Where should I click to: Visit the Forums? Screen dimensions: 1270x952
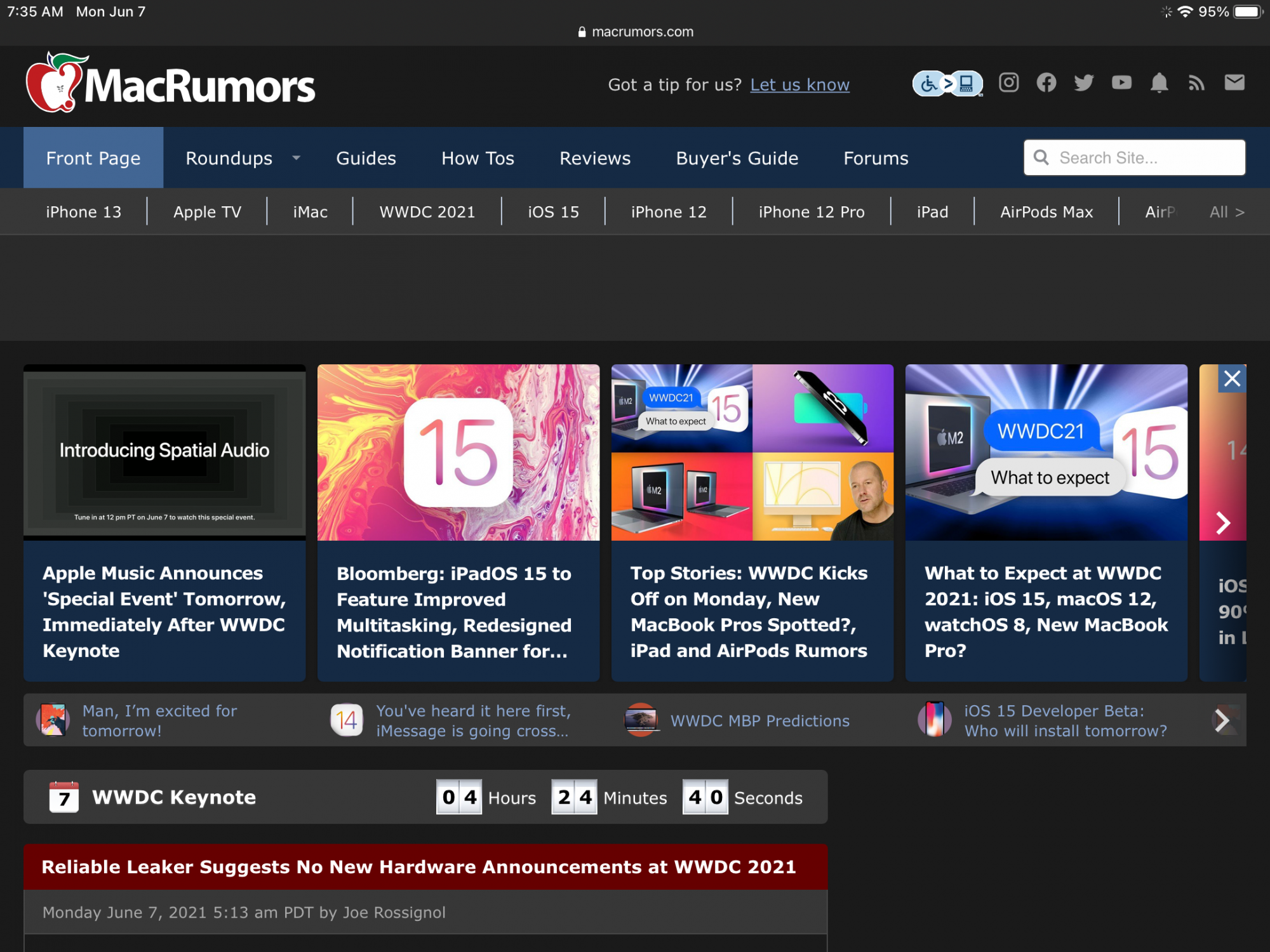(876, 157)
